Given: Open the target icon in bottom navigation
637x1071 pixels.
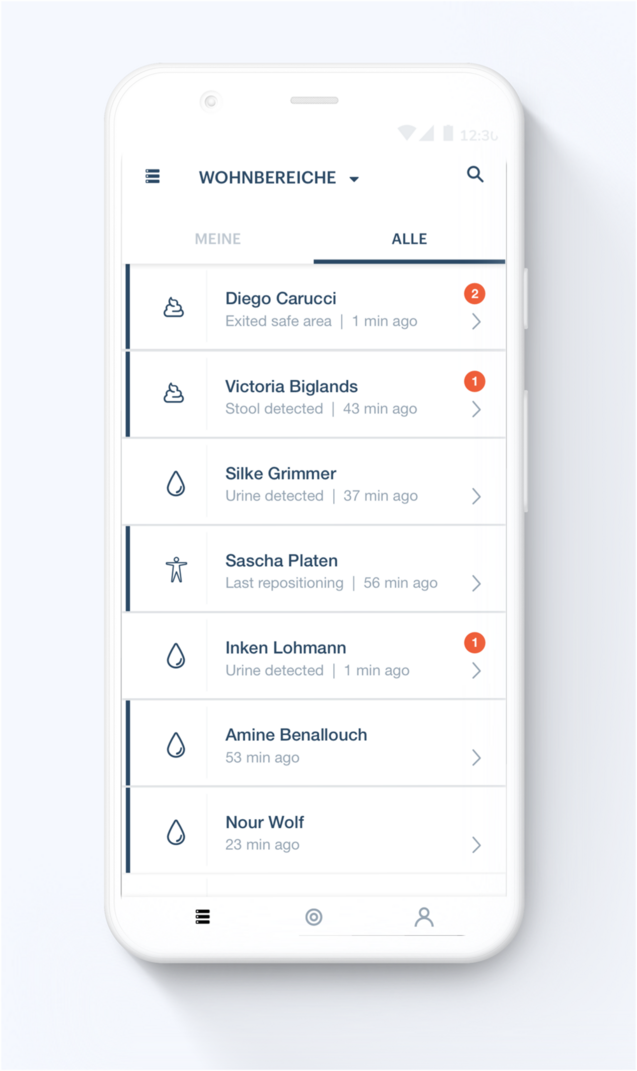Looking at the screenshot, I should point(314,917).
